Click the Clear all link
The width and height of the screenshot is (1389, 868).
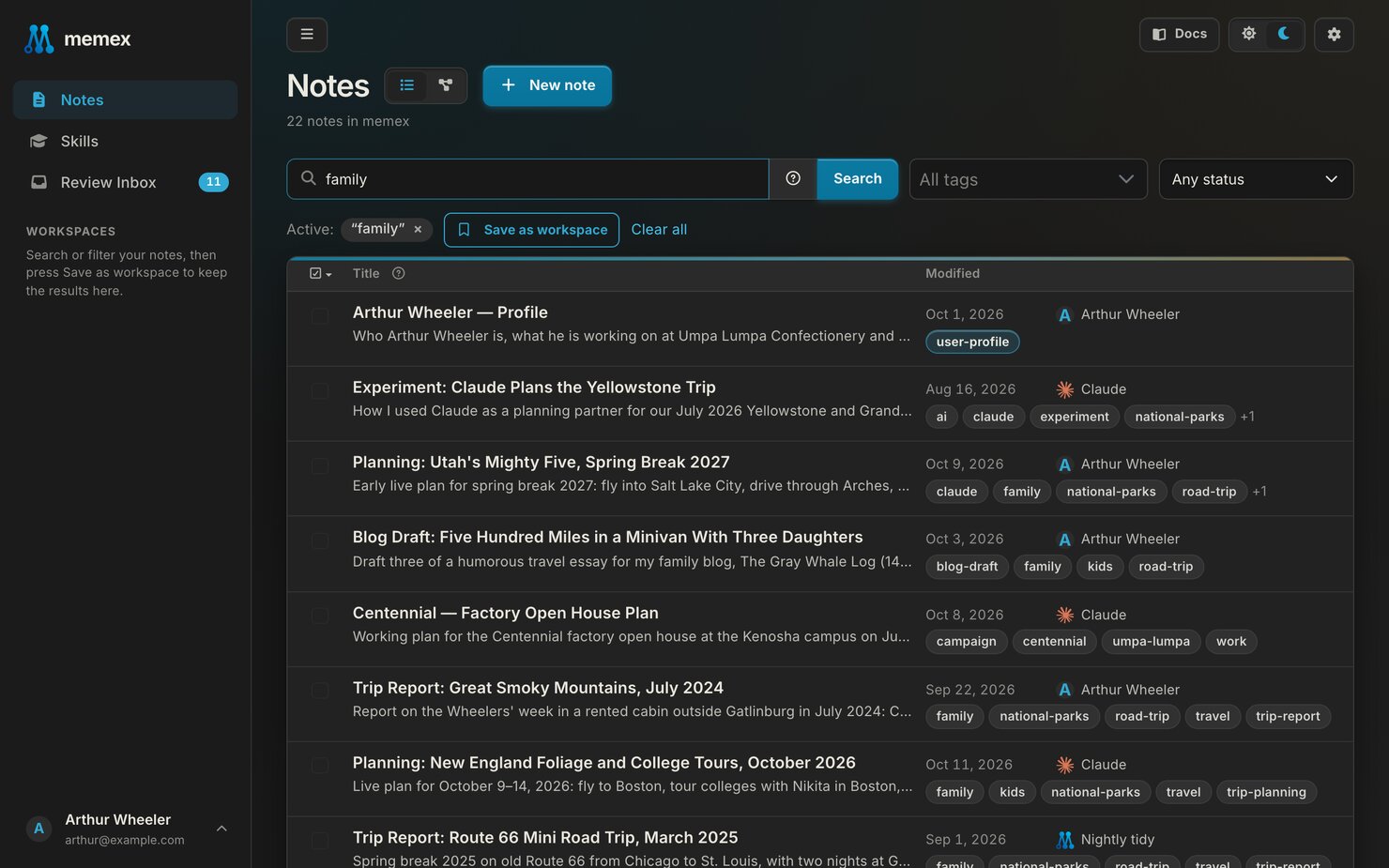pyautogui.click(x=659, y=230)
